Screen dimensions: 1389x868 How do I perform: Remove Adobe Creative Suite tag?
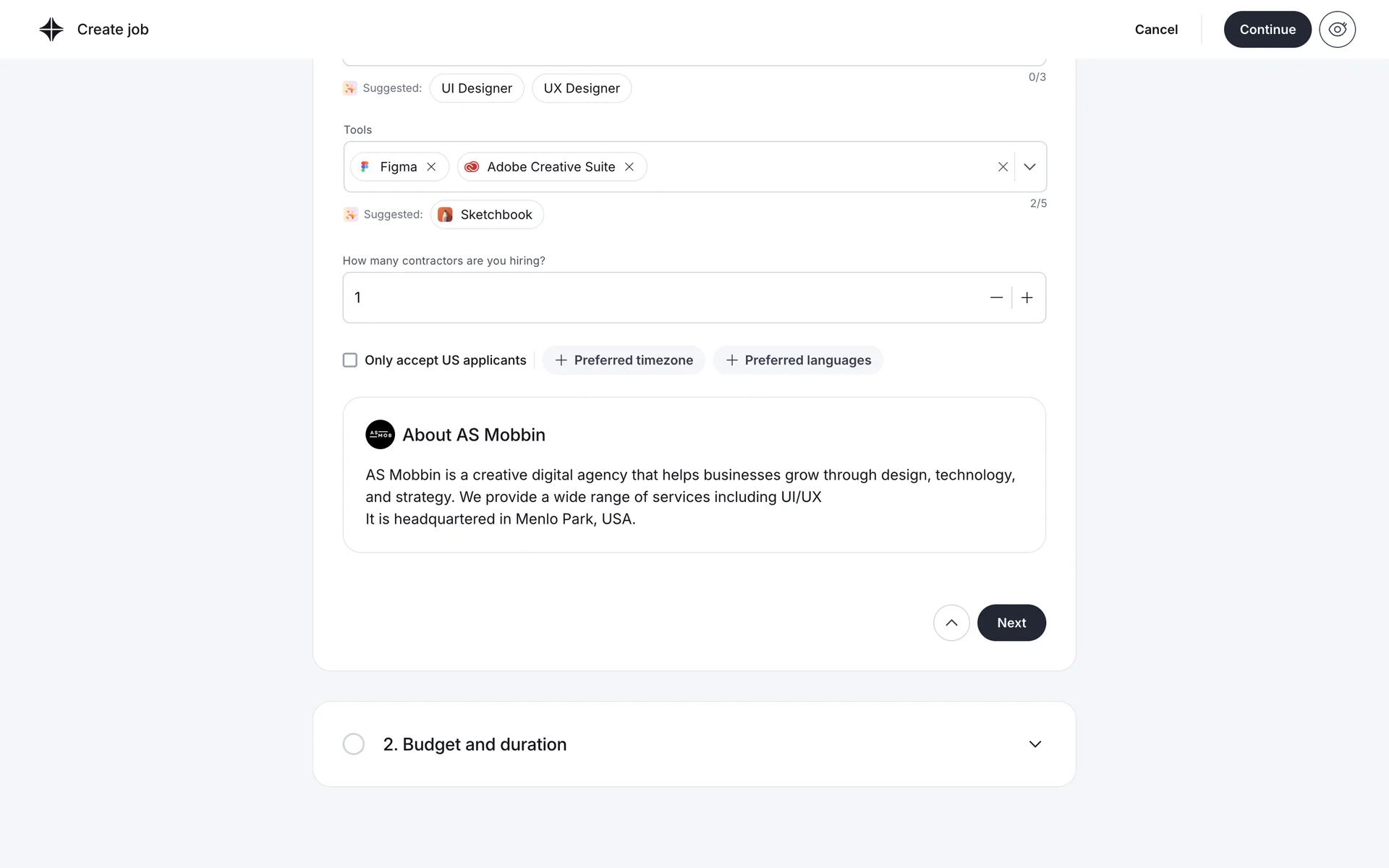coord(629,167)
